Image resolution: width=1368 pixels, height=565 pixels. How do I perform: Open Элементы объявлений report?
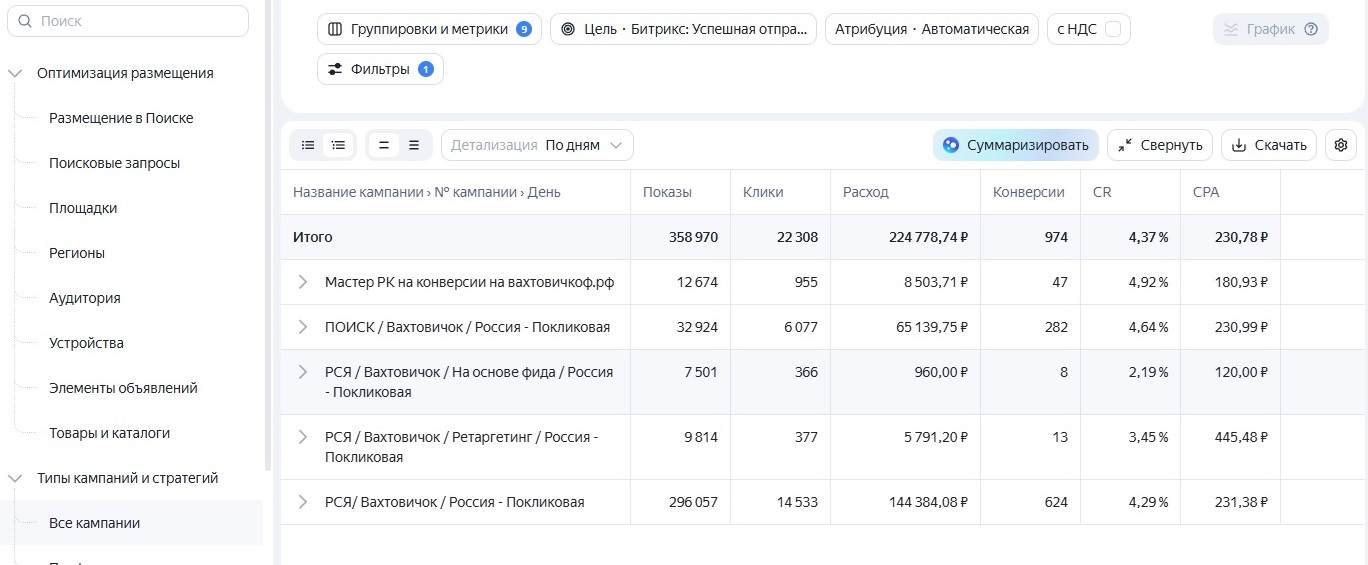tap(123, 388)
